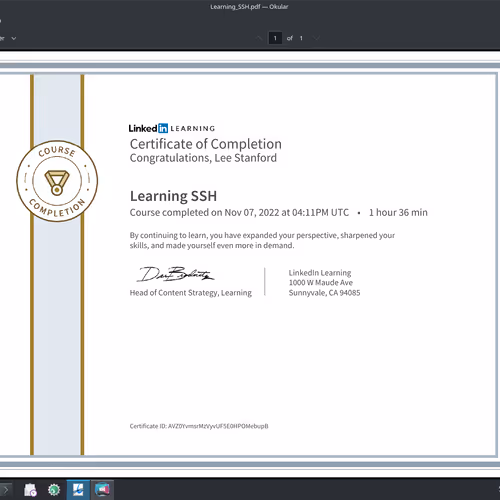The image size is (500, 500).
Task: Open the shopping bag app in taskbar
Action: (x=30, y=490)
